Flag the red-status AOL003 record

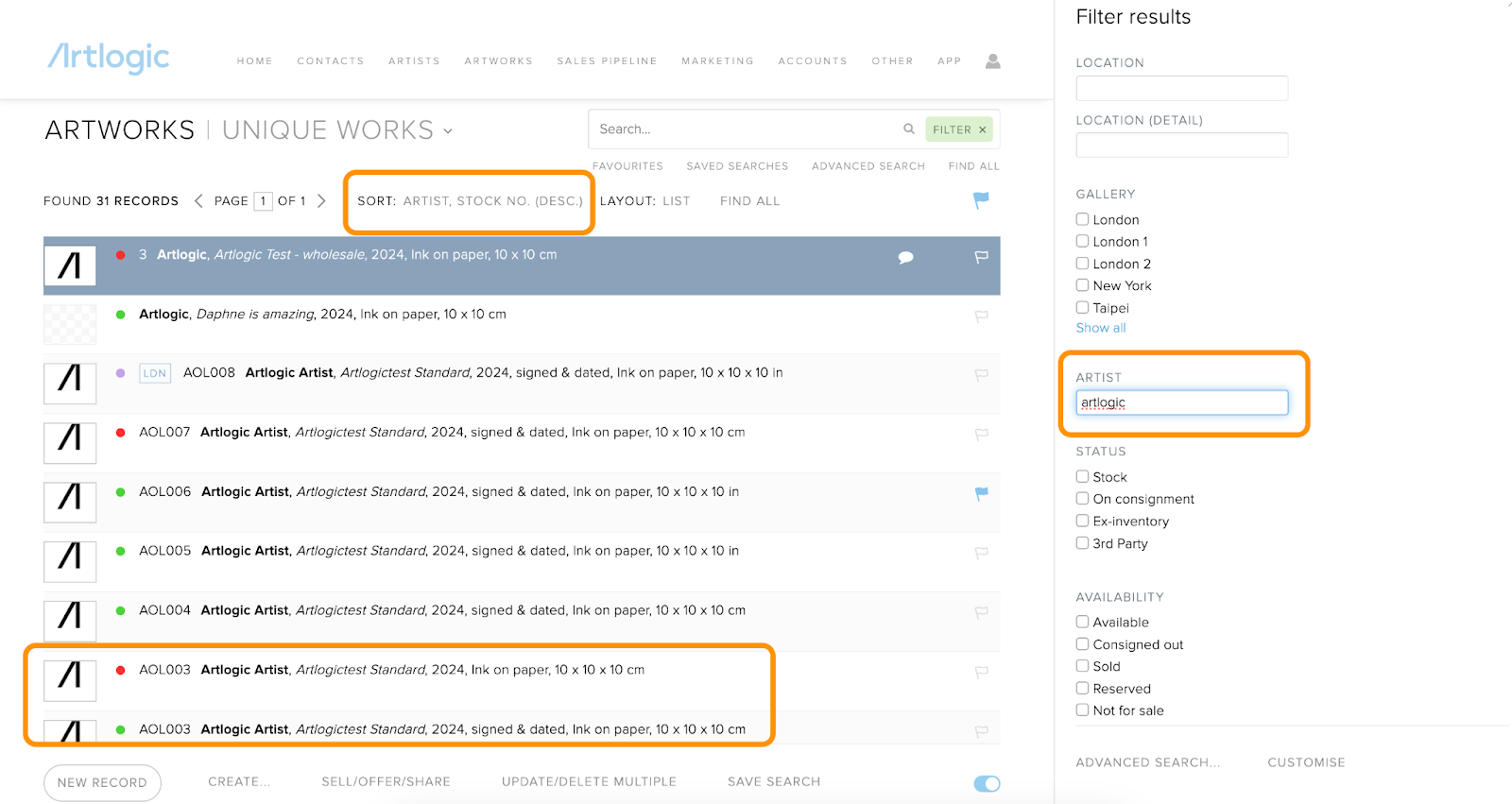click(x=981, y=671)
